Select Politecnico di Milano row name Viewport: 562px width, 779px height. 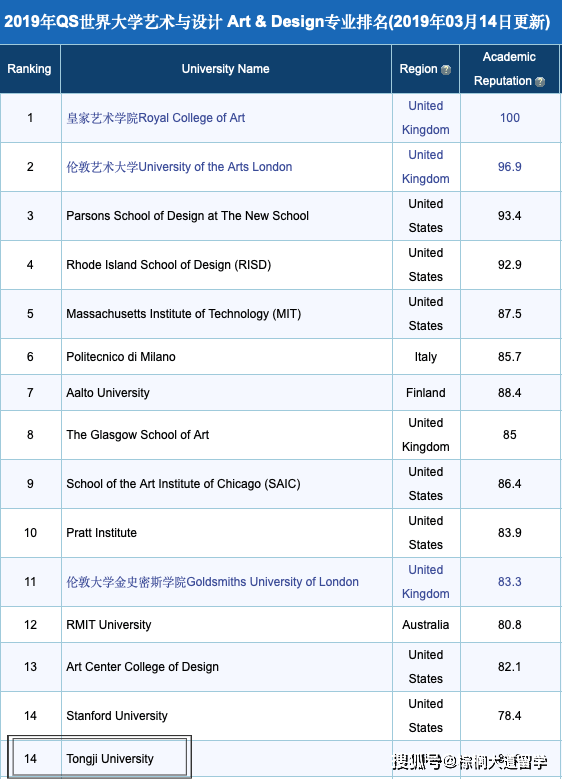(121, 357)
